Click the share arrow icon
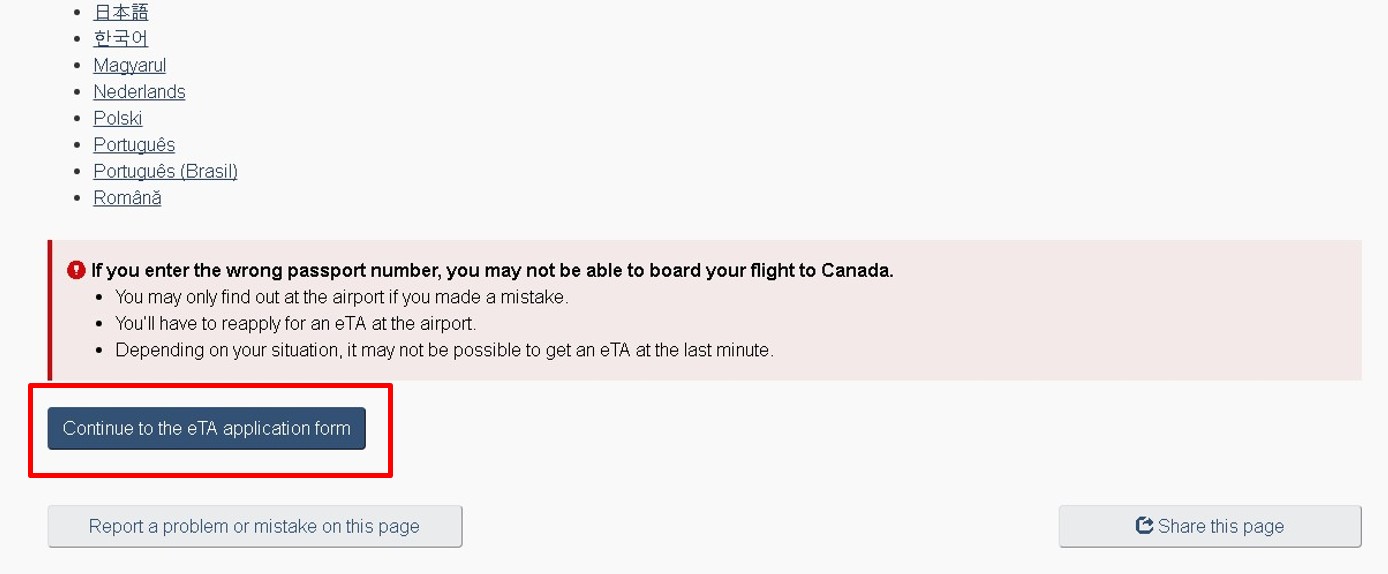Image resolution: width=1388 pixels, height=574 pixels. pyautogui.click(x=1144, y=526)
